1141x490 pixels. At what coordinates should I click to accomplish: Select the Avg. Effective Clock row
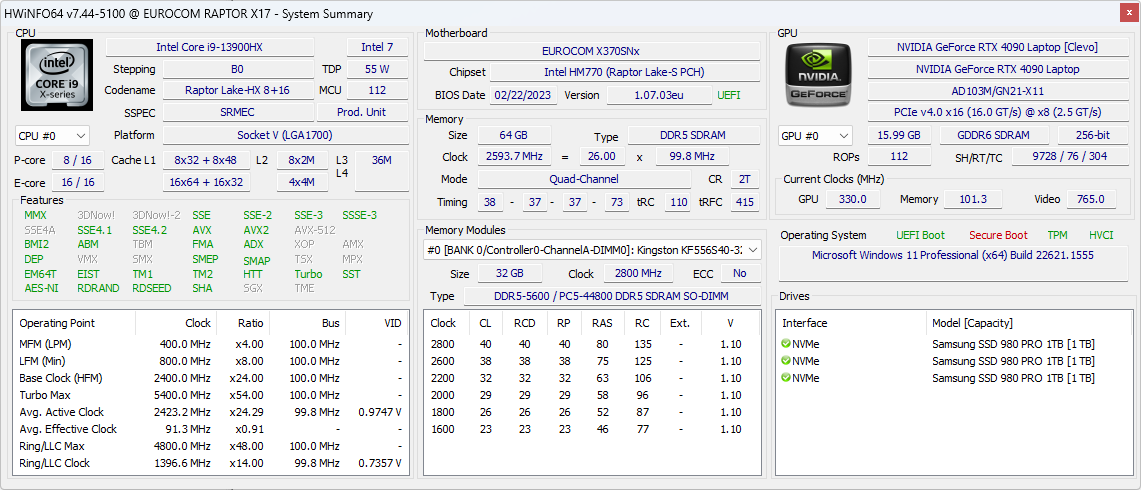(x=211, y=429)
